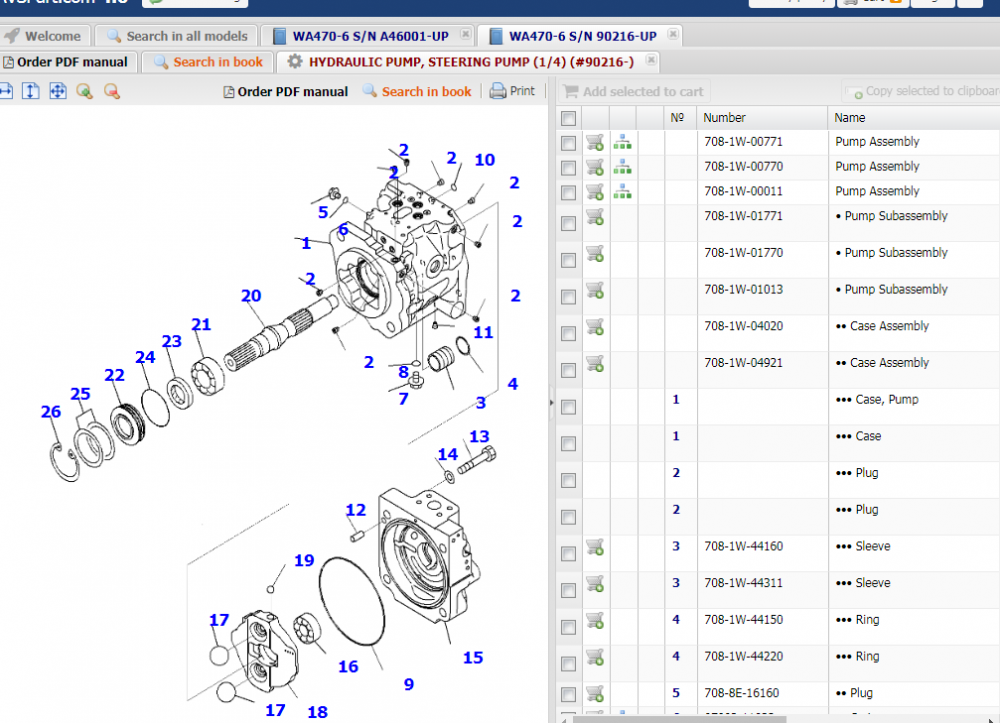Collapse the diagram panel using splitter handle
Viewport: 1000px width, 723px height.
pyautogui.click(x=551, y=402)
